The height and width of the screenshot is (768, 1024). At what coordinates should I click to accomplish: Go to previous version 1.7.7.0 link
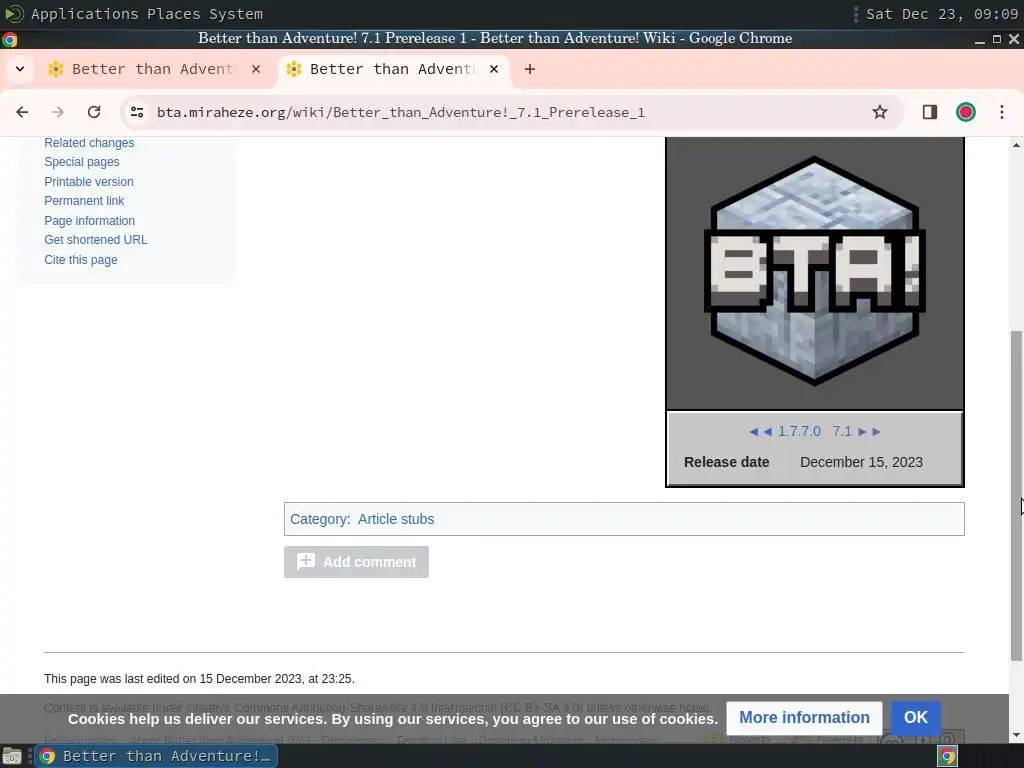click(799, 432)
